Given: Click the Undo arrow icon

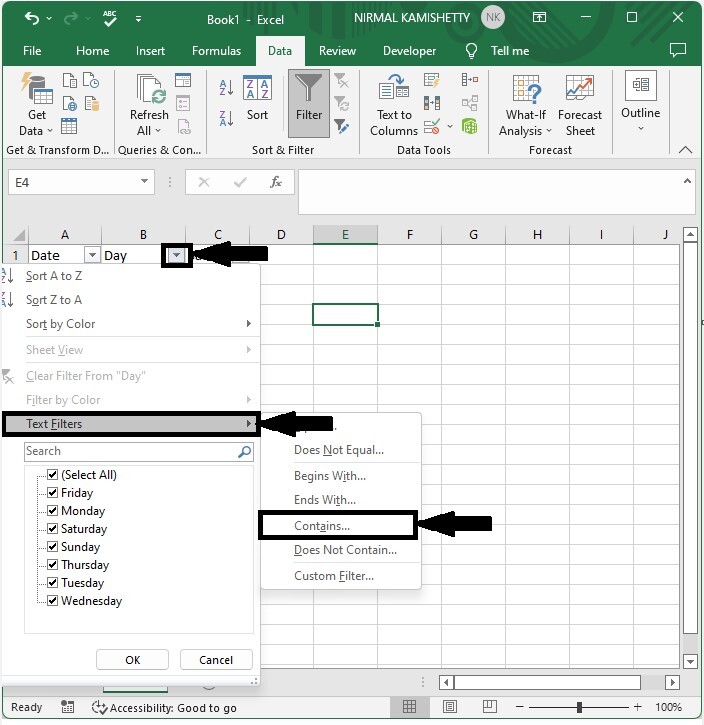Looking at the screenshot, I should 32,18.
